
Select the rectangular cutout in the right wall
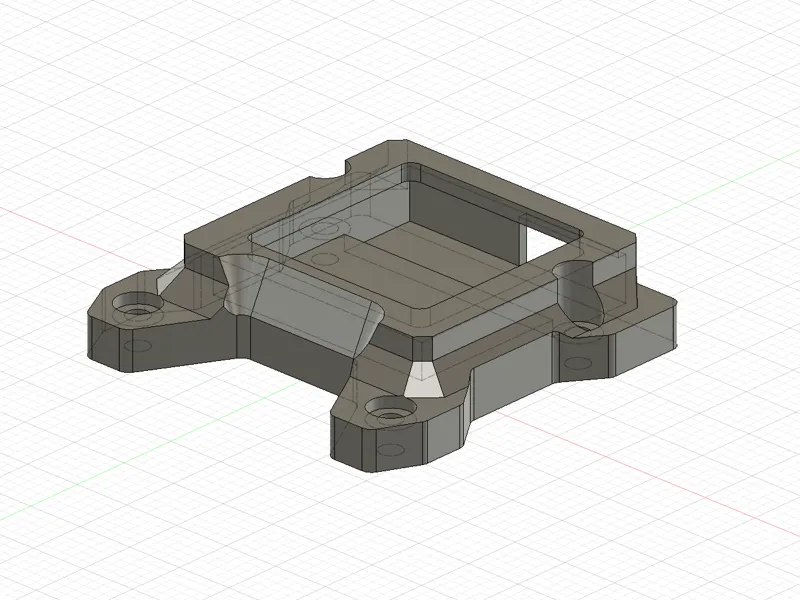point(548,238)
